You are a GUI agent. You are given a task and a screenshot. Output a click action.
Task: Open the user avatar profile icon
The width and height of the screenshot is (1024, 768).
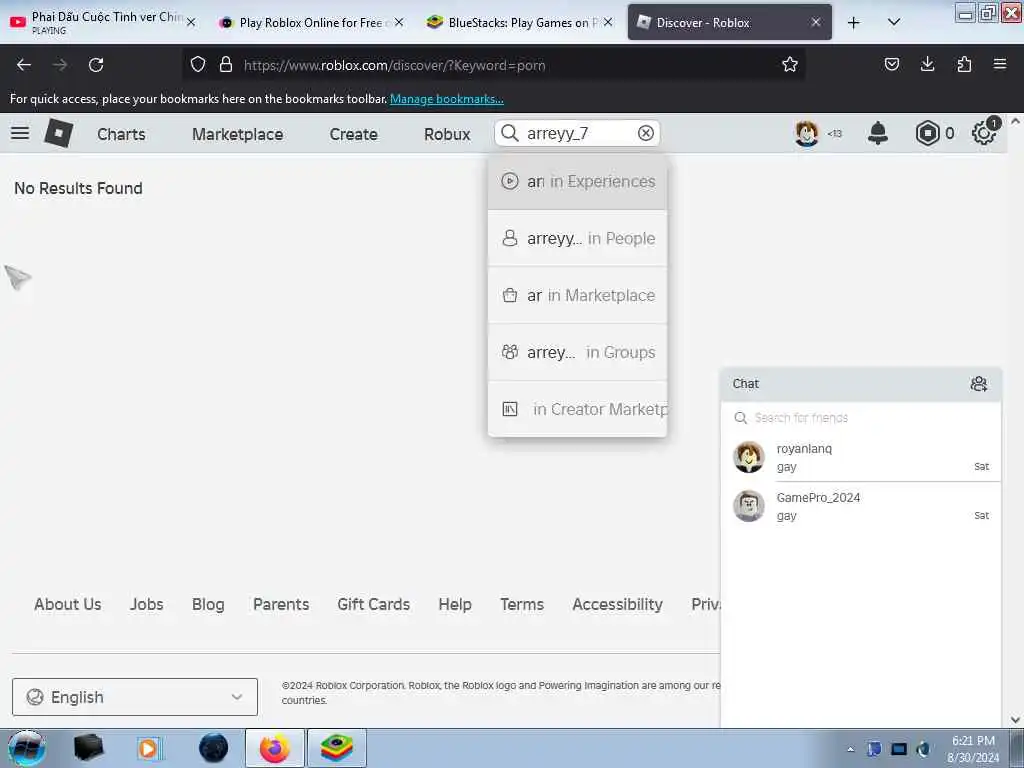807,133
